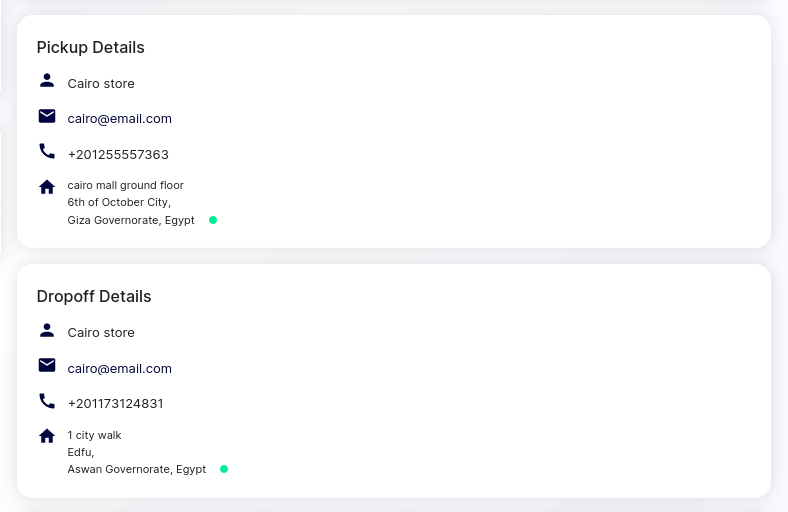Image resolution: width=788 pixels, height=512 pixels.
Task: Select dropoff phone number +201173124831
Action: coord(116,403)
